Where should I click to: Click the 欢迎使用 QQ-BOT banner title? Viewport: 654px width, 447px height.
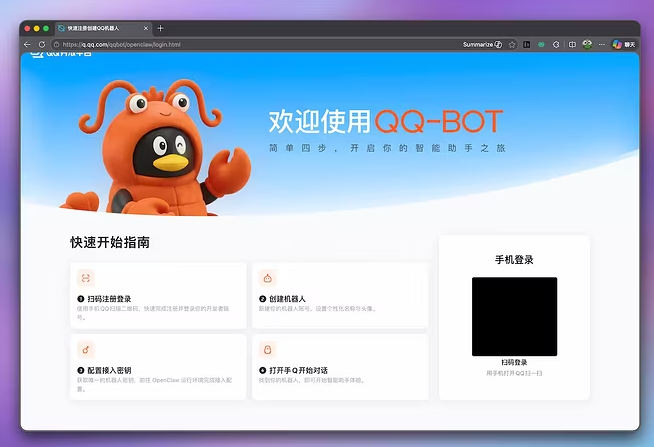click(x=386, y=122)
